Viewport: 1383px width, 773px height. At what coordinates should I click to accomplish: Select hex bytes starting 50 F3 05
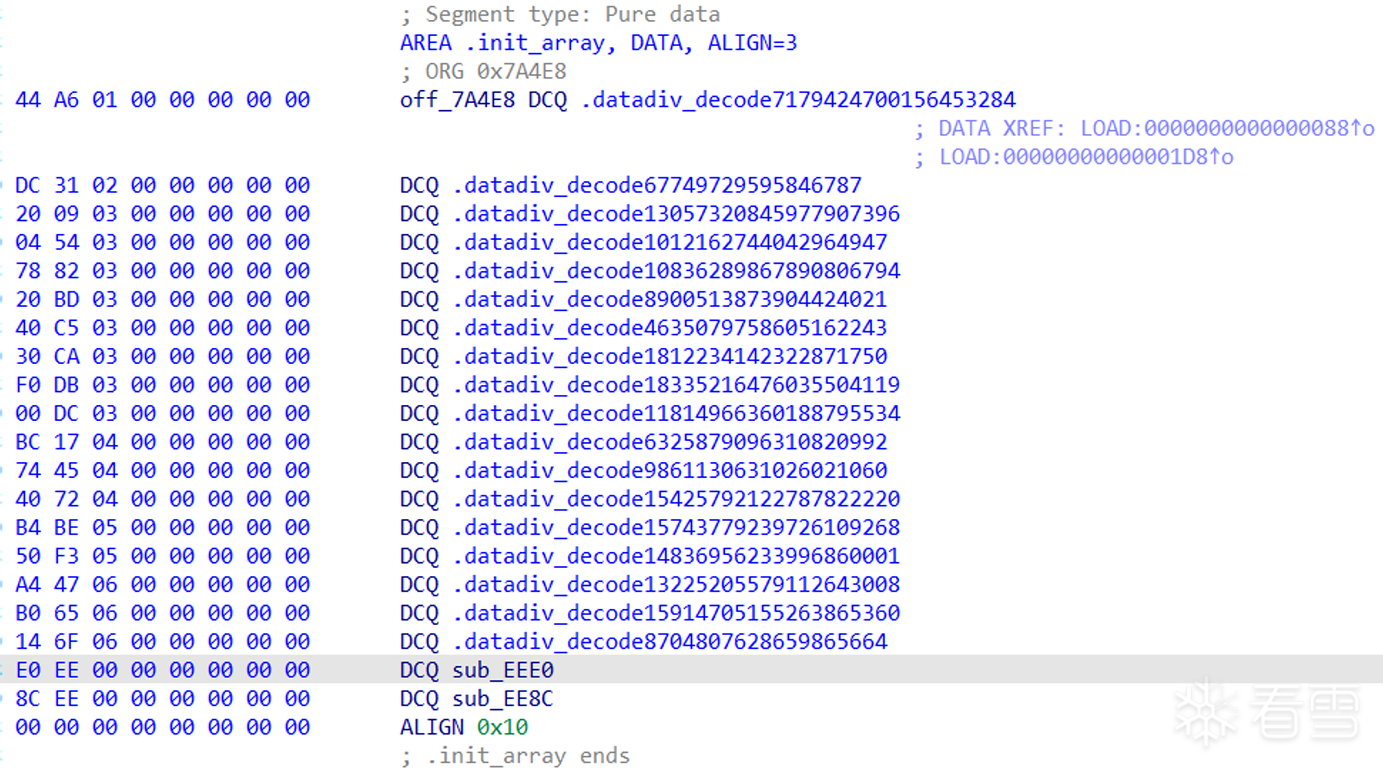point(163,556)
